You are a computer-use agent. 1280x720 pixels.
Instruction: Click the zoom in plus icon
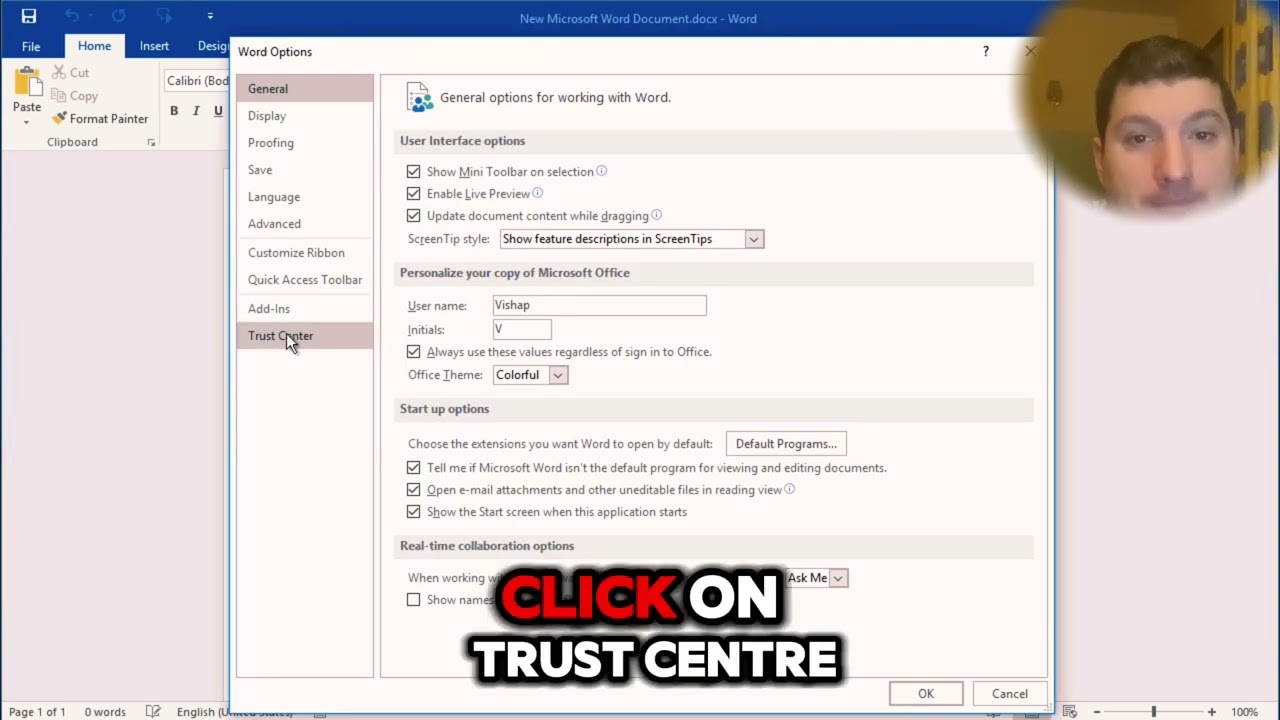coord(1212,712)
